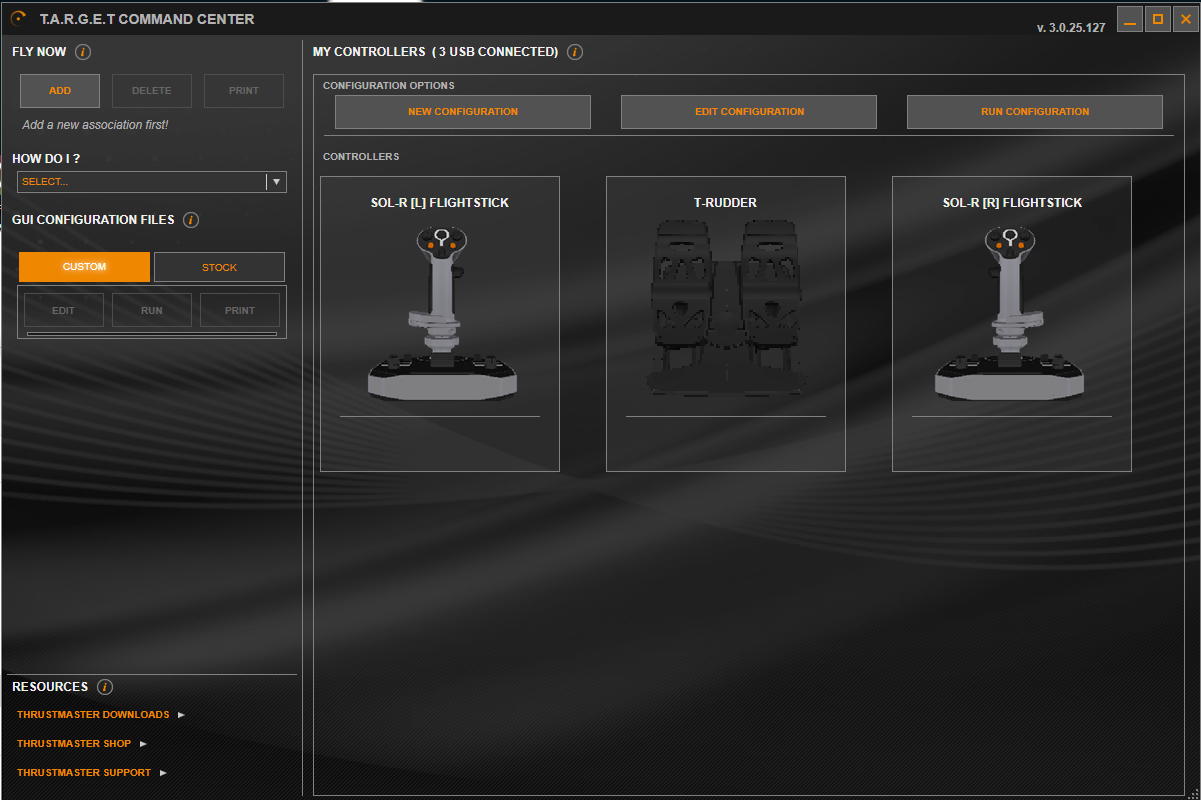The height and width of the screenshot is (800, 1201).
Task: Expand the Thrustmaster Downloads link arrow
Action: click(181, 715)
